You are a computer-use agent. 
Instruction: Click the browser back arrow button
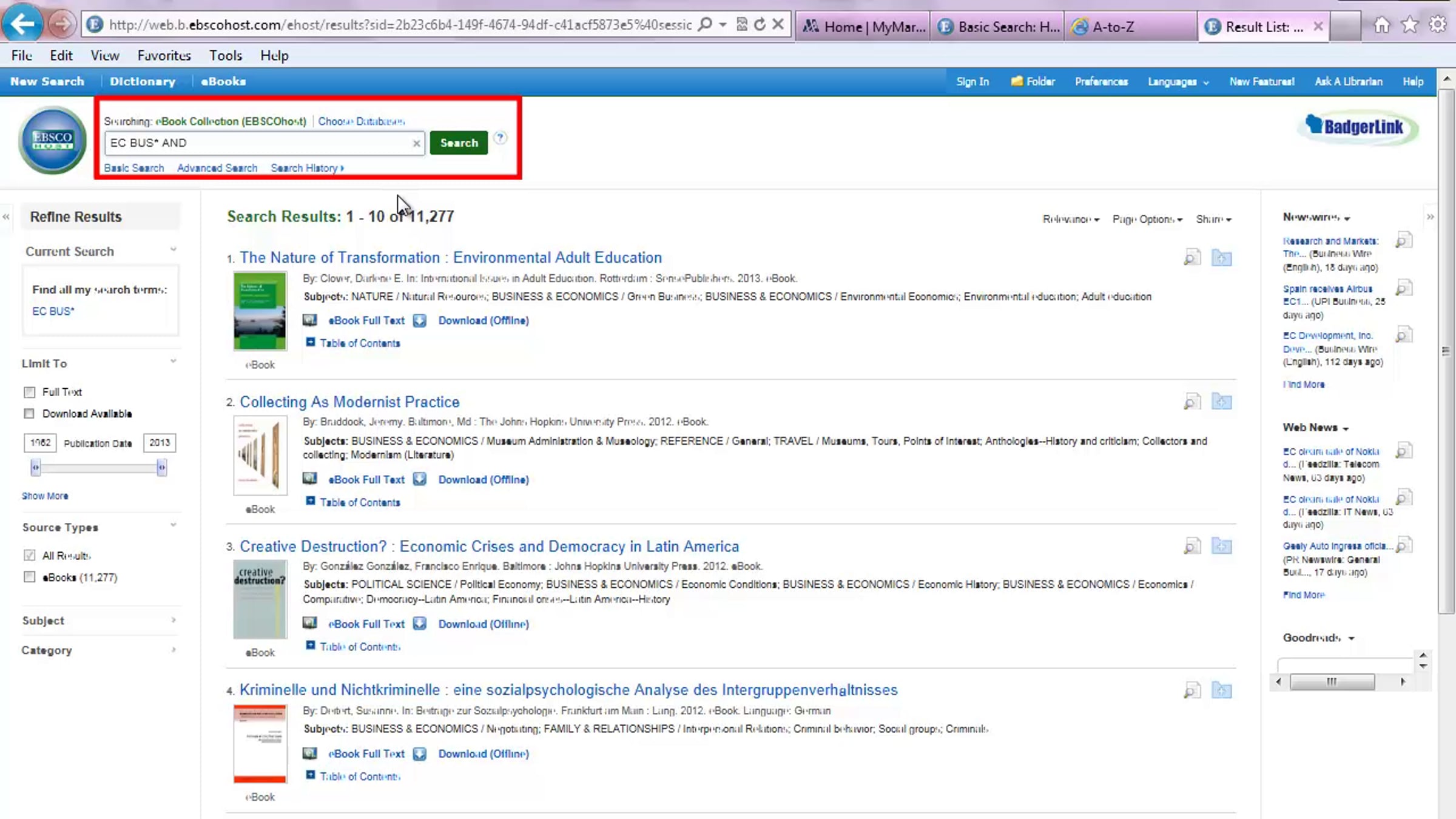coord(22,25)
